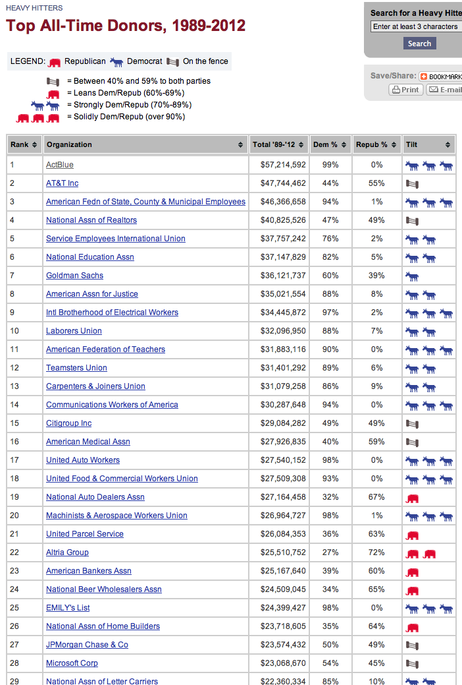Open the ActBlue organization link
Viewport: 462px width, 685px height.
(60, 165)
